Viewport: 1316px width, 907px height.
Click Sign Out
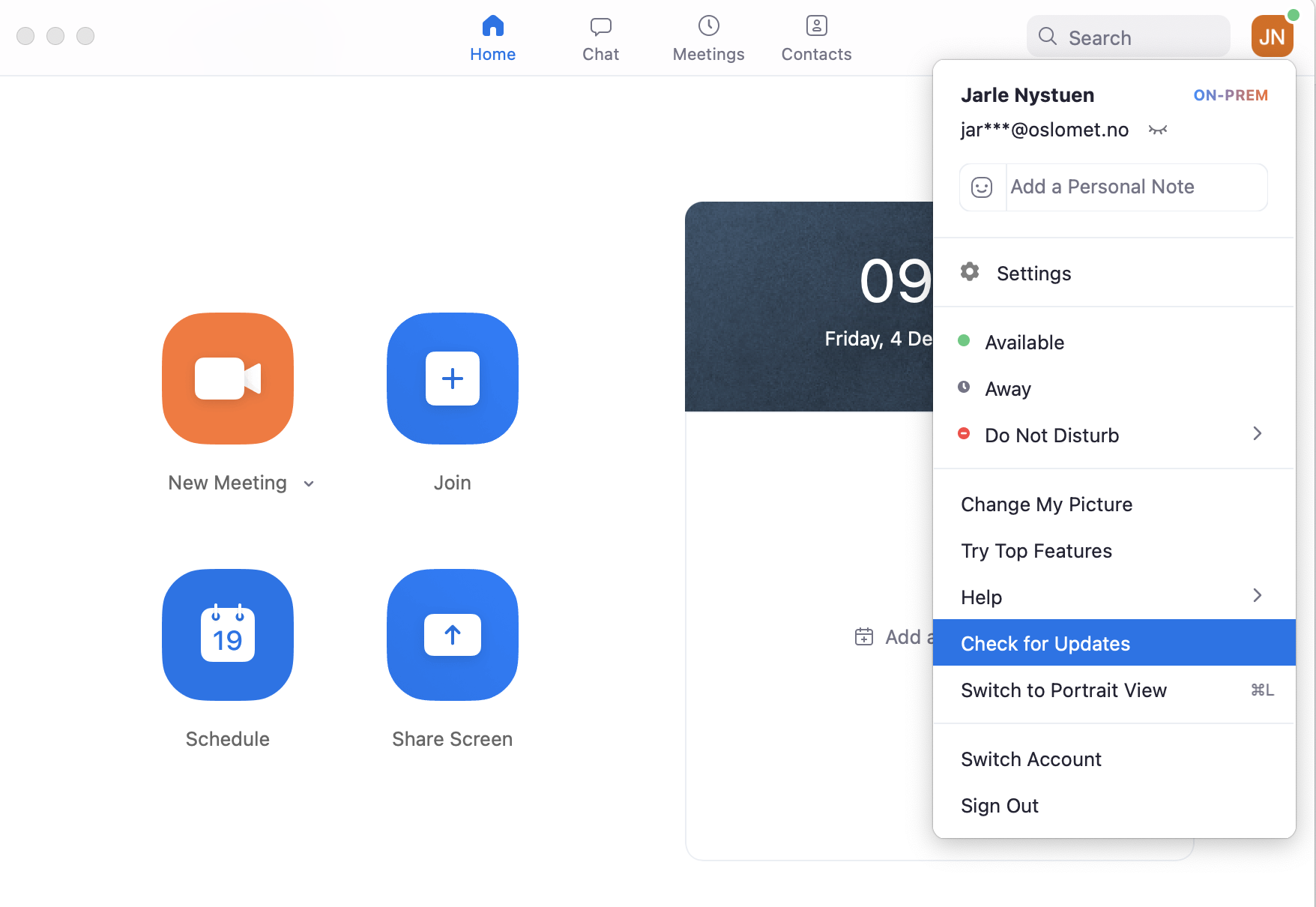1114,806
